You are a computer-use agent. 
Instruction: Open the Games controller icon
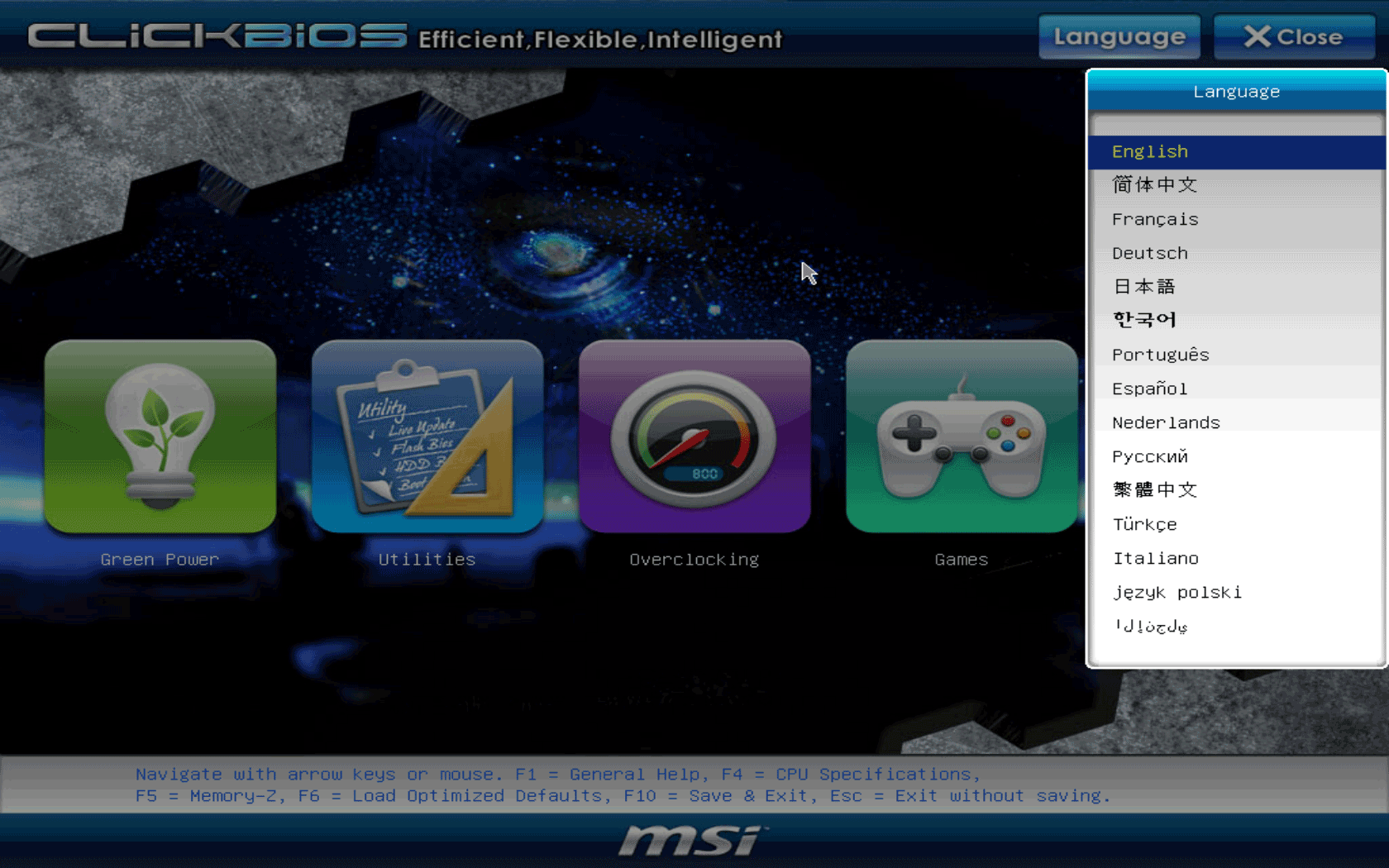click(962, 436)
